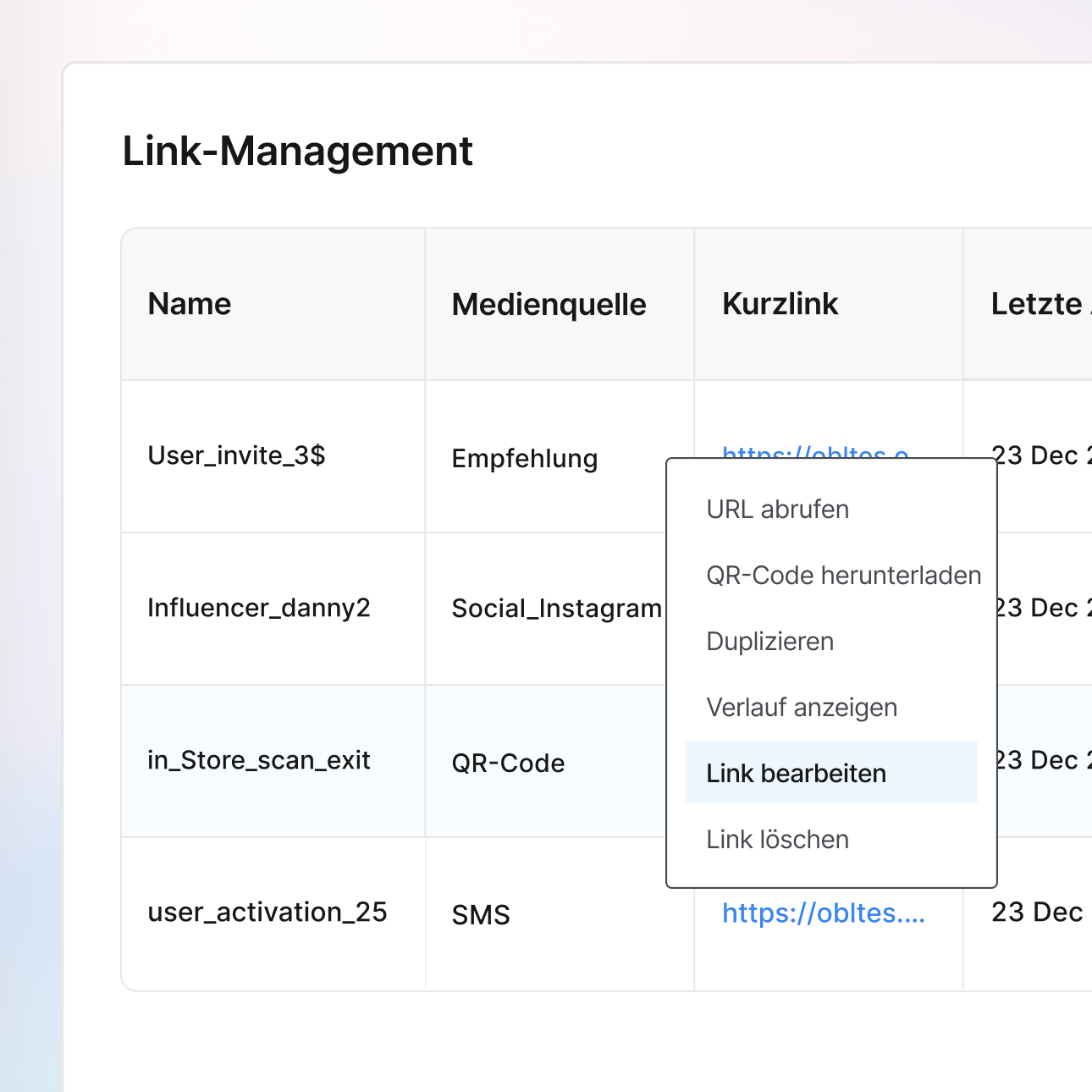The width and height of the screenshot is (1092, 1092).
Task: Click the 'SMS' media source cell
Action: click(481, 915)
